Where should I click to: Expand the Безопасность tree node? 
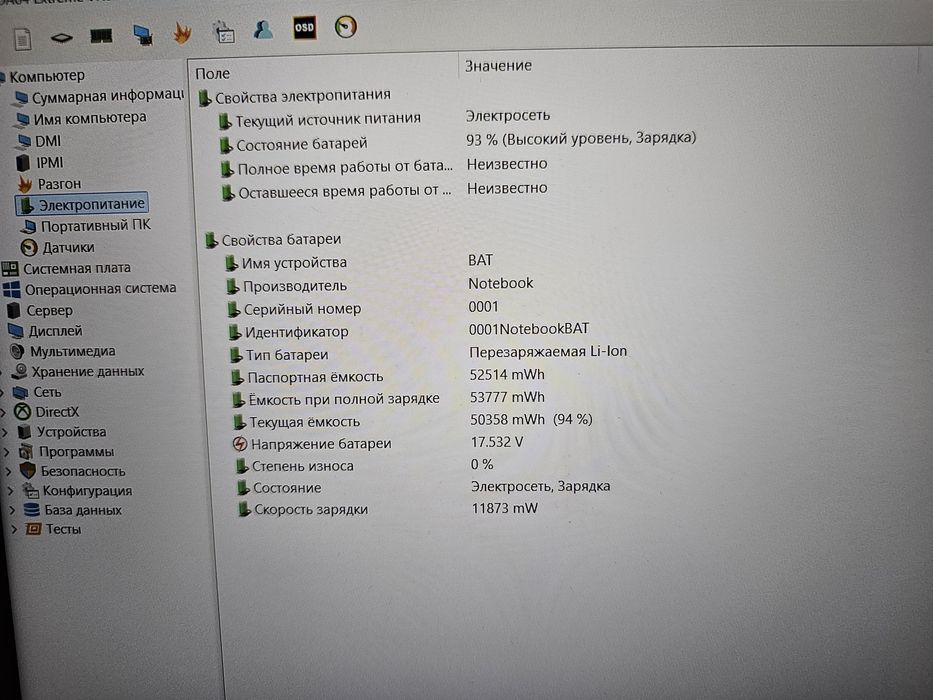coord(8,471)
